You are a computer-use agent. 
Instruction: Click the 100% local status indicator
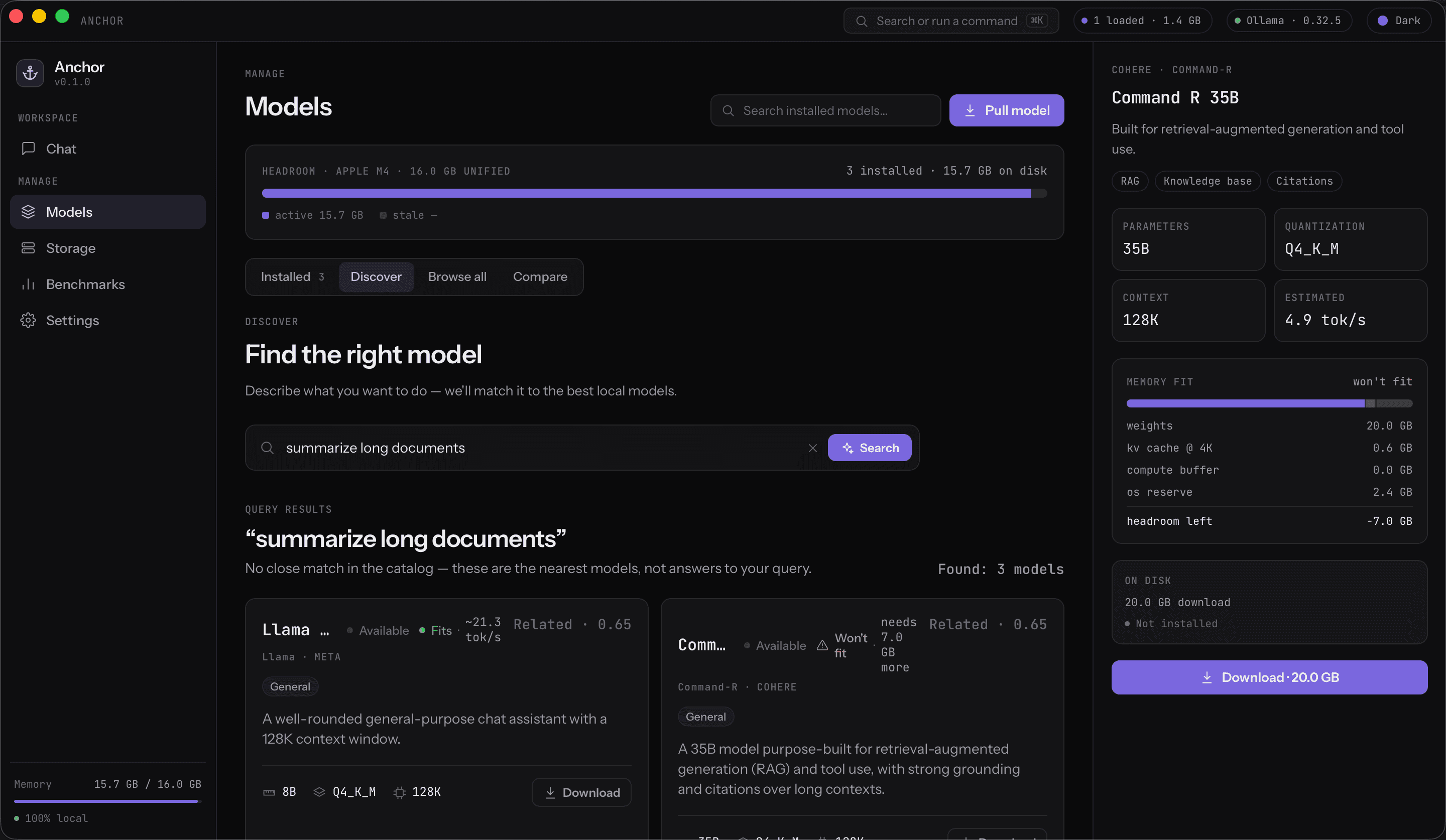tap(51, 818)
